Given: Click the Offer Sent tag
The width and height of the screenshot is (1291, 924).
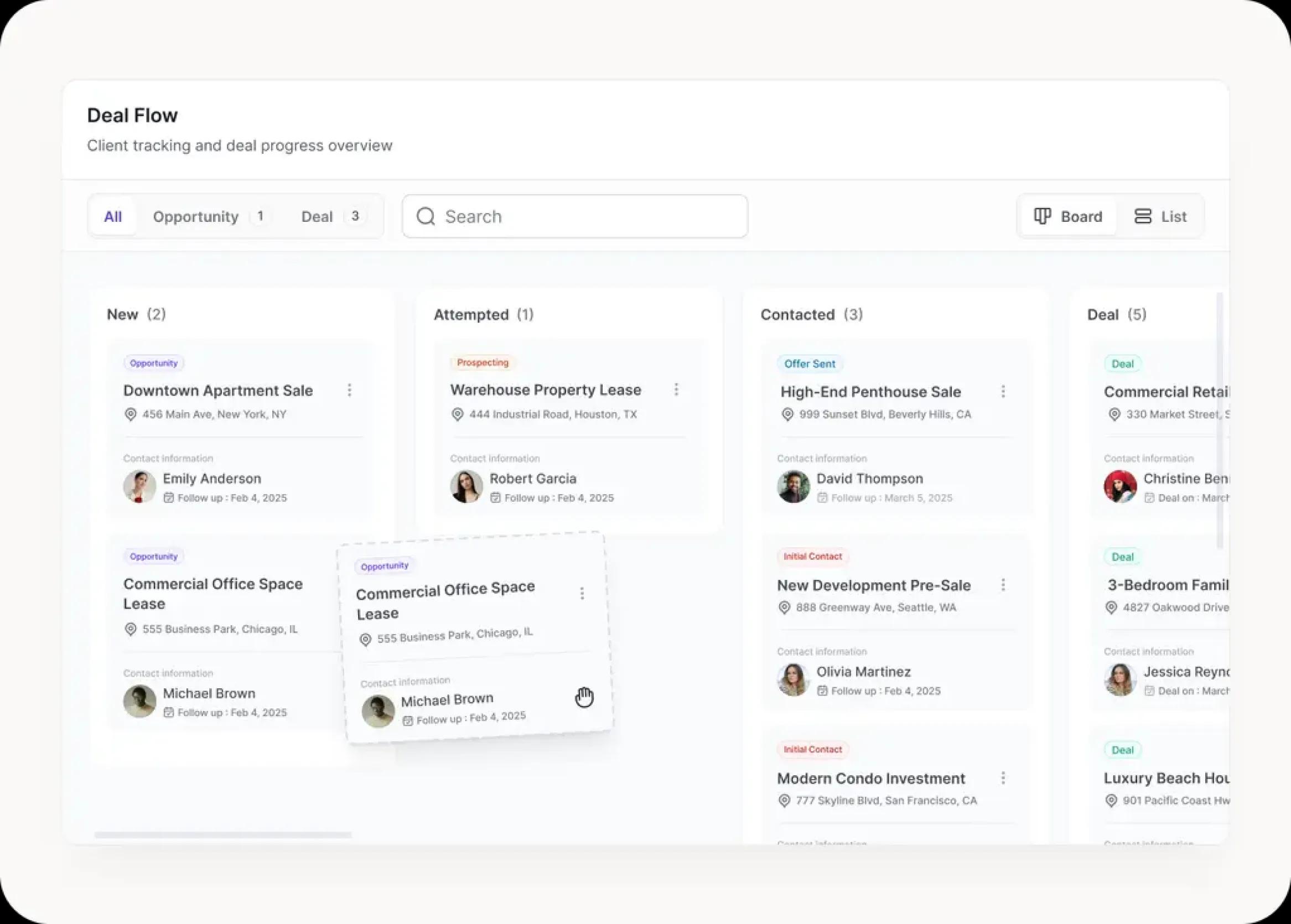Looking at the screenshot, I should 809,364.
